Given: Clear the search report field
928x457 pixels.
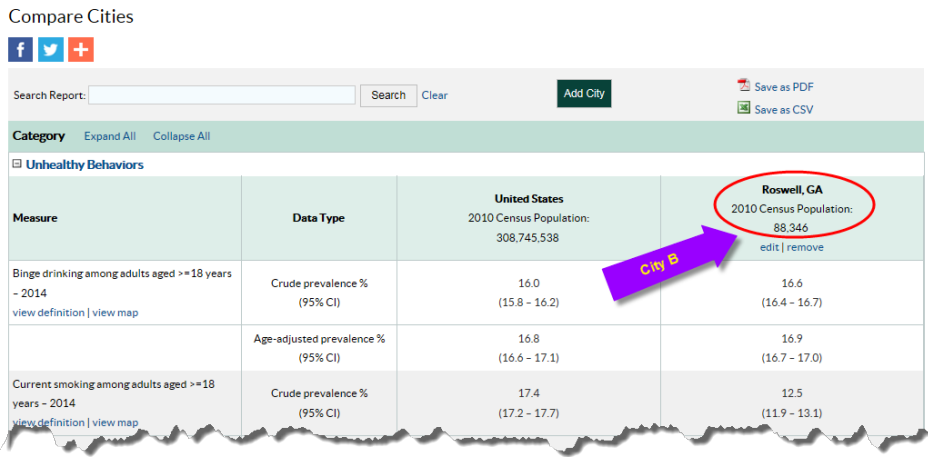Looking at the screenshot, I should [434, 95].
